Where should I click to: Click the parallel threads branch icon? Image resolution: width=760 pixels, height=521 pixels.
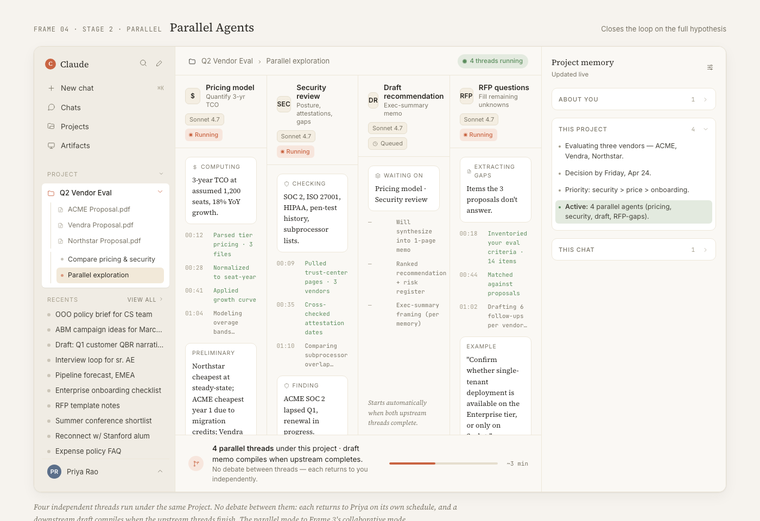coord(196,463)
